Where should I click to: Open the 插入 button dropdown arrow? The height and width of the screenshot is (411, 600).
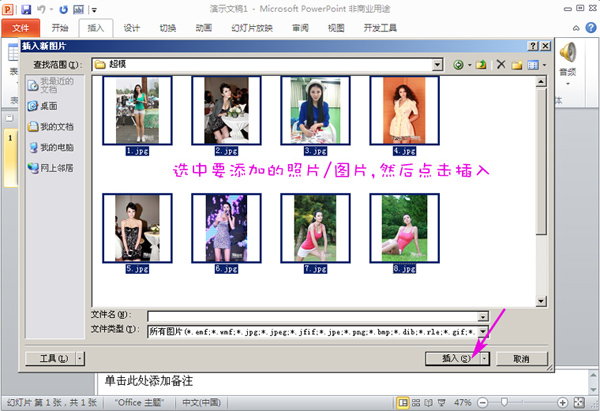(485, 359)
